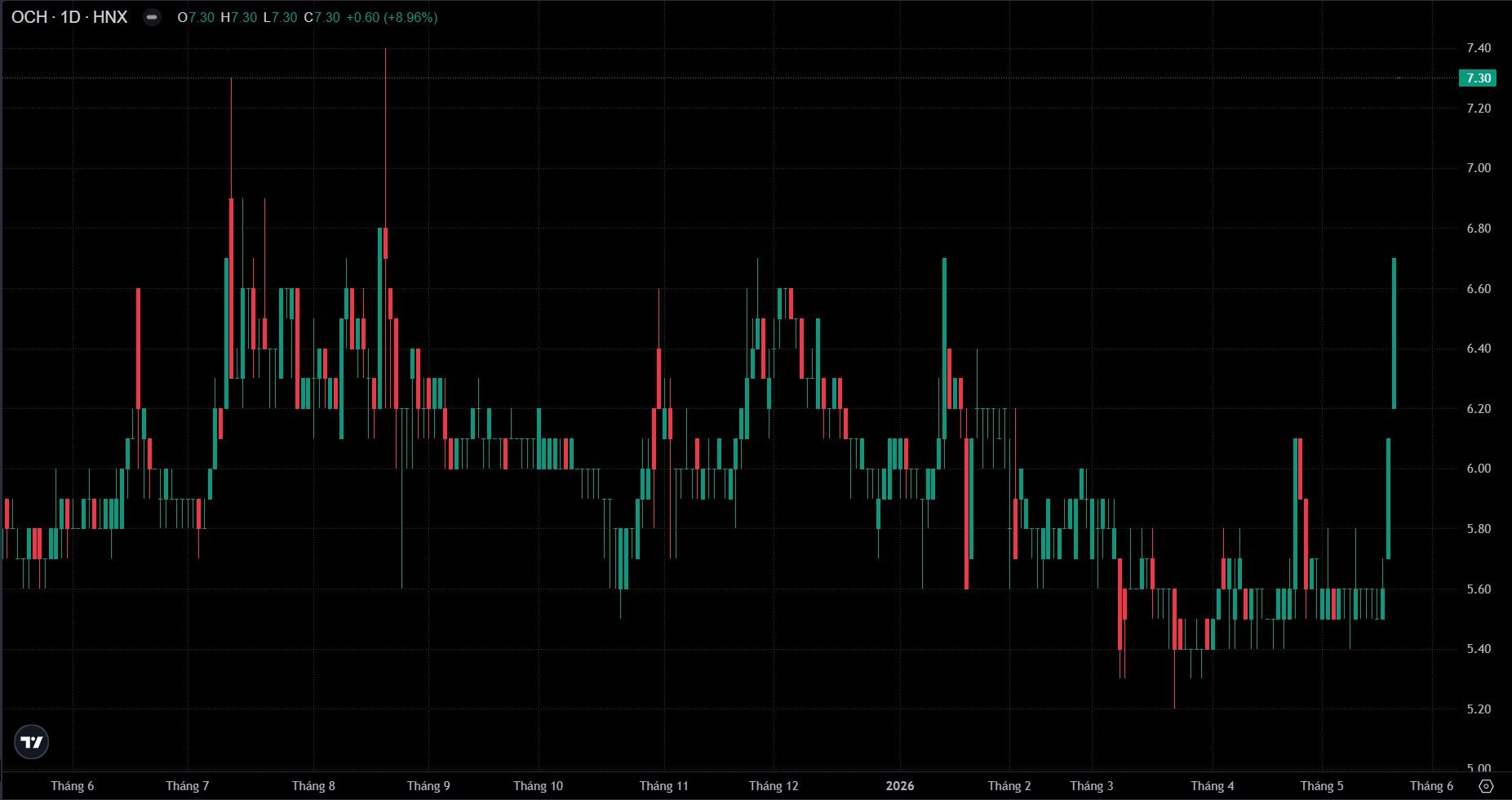Click the 7.20 price axis label
The height and width of the screenshot is (800, 1512).
pos(1479,109)
